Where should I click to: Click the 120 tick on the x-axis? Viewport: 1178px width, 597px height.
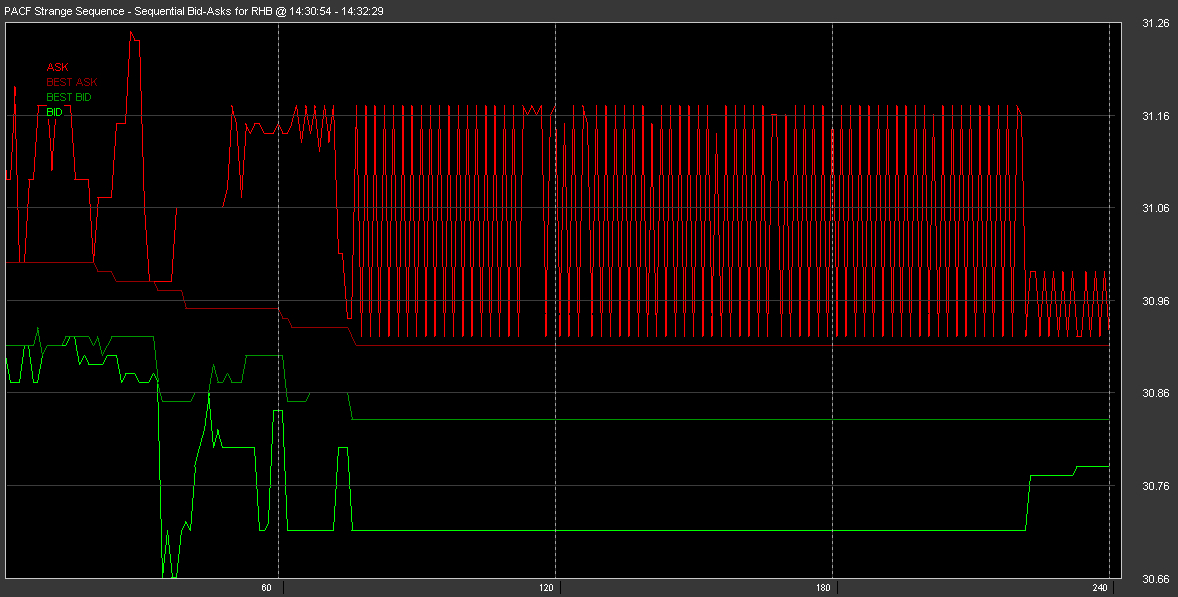(545, 588)
